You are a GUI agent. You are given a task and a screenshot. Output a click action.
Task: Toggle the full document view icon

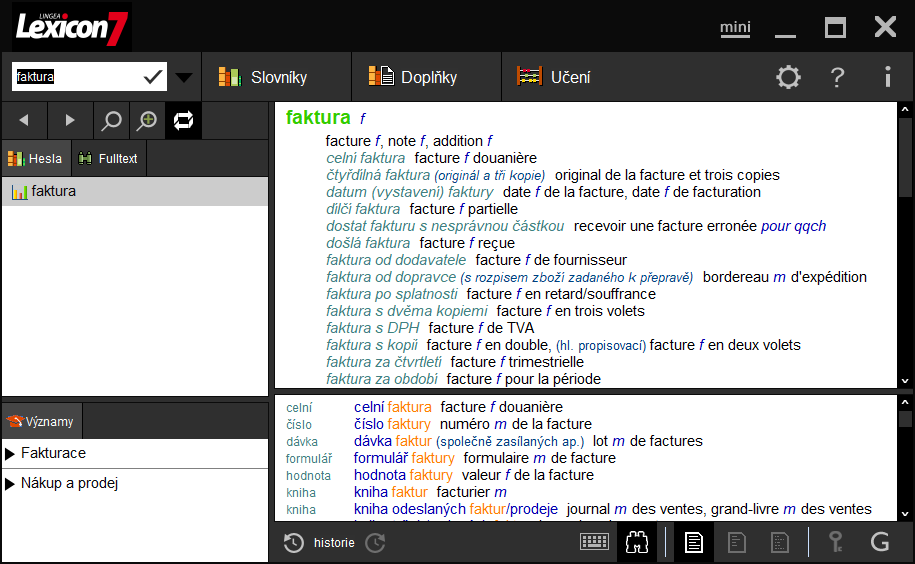point(693,542)
